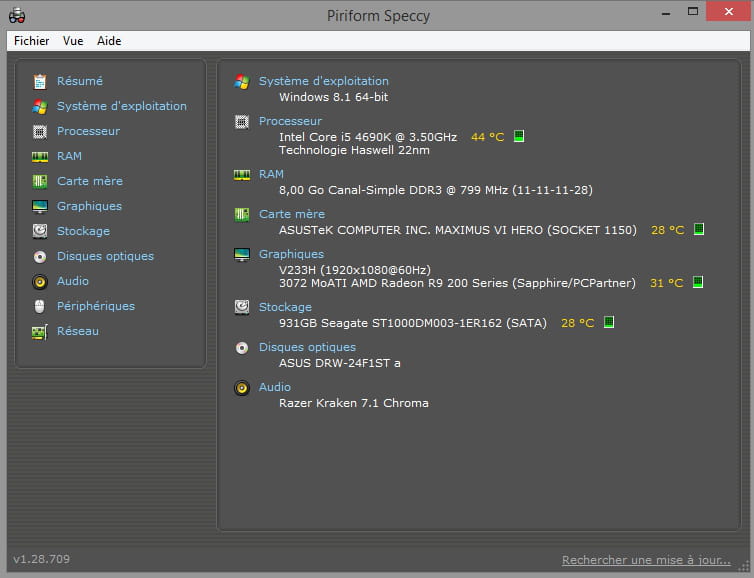Open Système d'exploitation heading link in summary
Viewport: 754px width, 578px height.
click(324, 81)
